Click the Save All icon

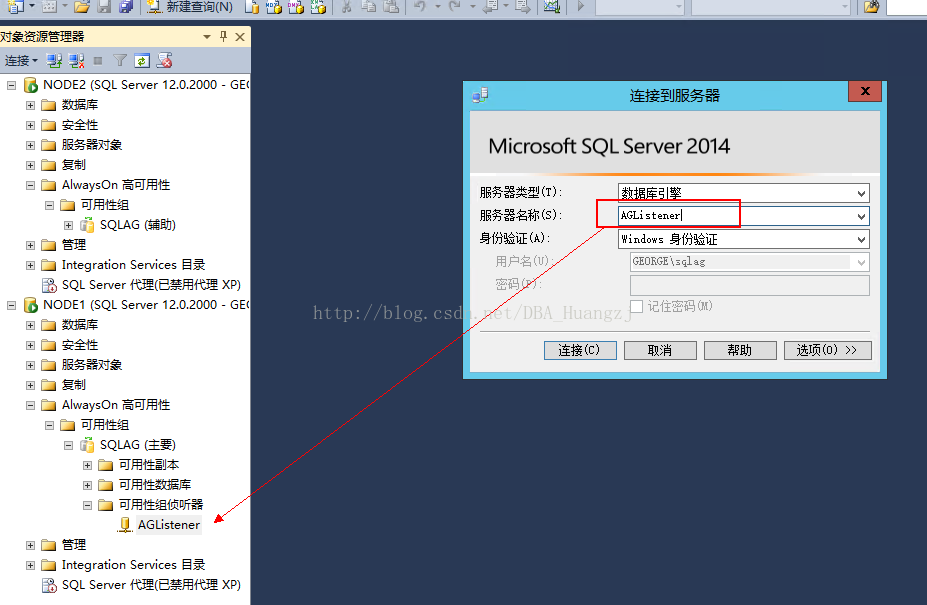point(126,7)
